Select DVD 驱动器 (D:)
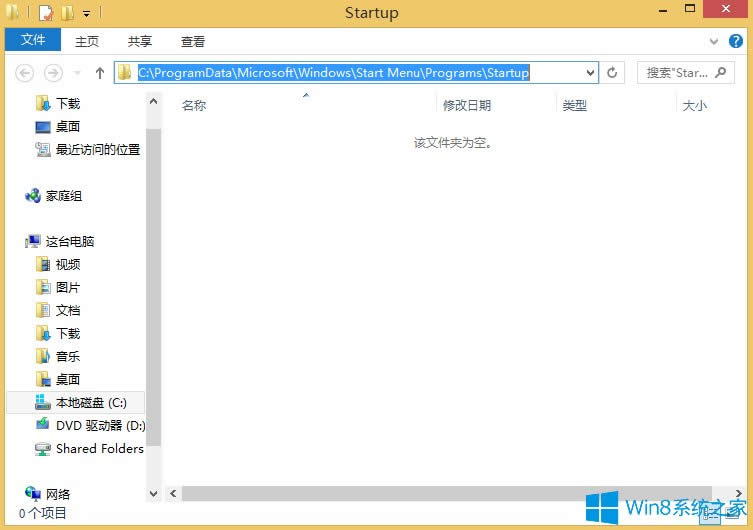Screen dimensions: 753x530 [100, 426]
